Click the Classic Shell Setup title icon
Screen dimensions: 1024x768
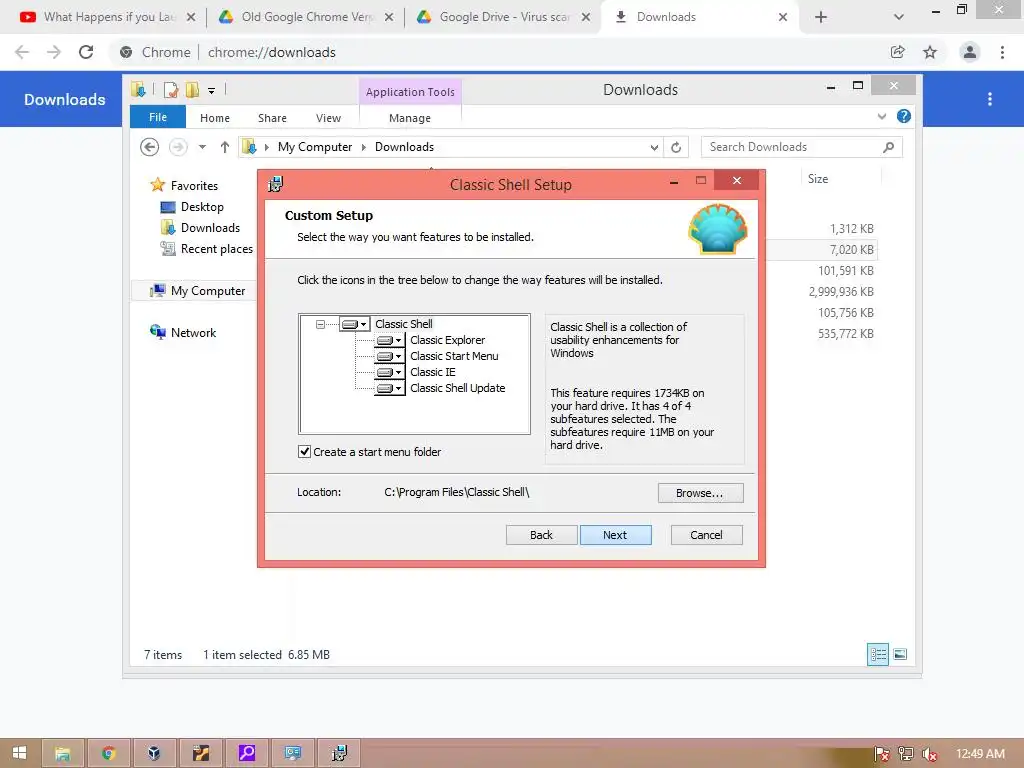pyautogui.click(x=276, y=184)
